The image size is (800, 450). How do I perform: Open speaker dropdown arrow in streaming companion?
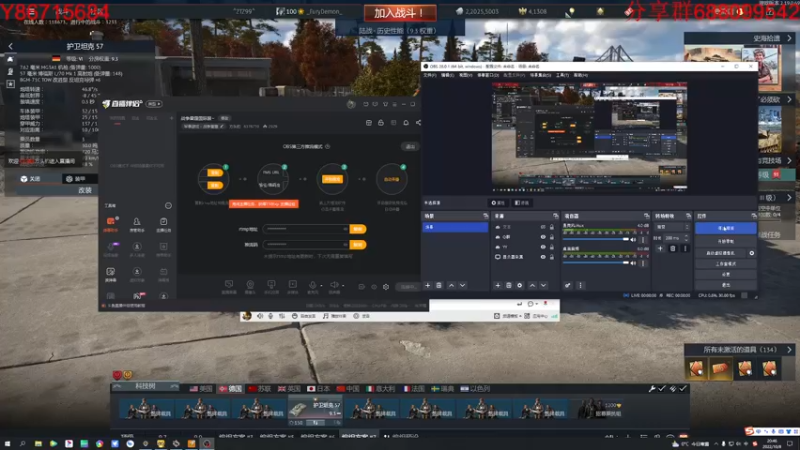[343, 286]
